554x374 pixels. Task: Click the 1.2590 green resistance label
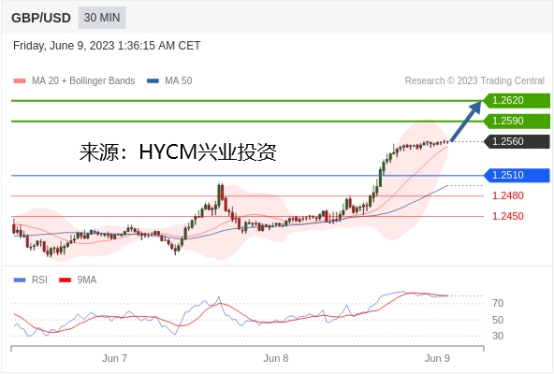pos(517,121)
